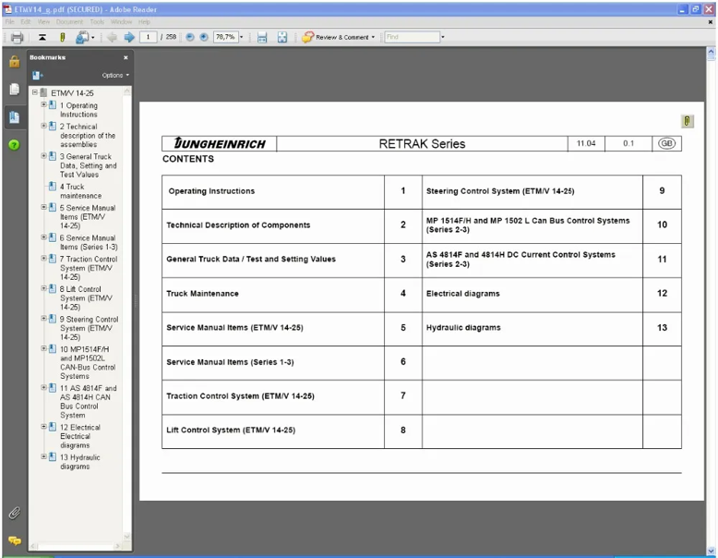This screenshot has width=718, height=558.
Task: Open the 4 Truck maintenance bookmark
Action: (81, 191)
